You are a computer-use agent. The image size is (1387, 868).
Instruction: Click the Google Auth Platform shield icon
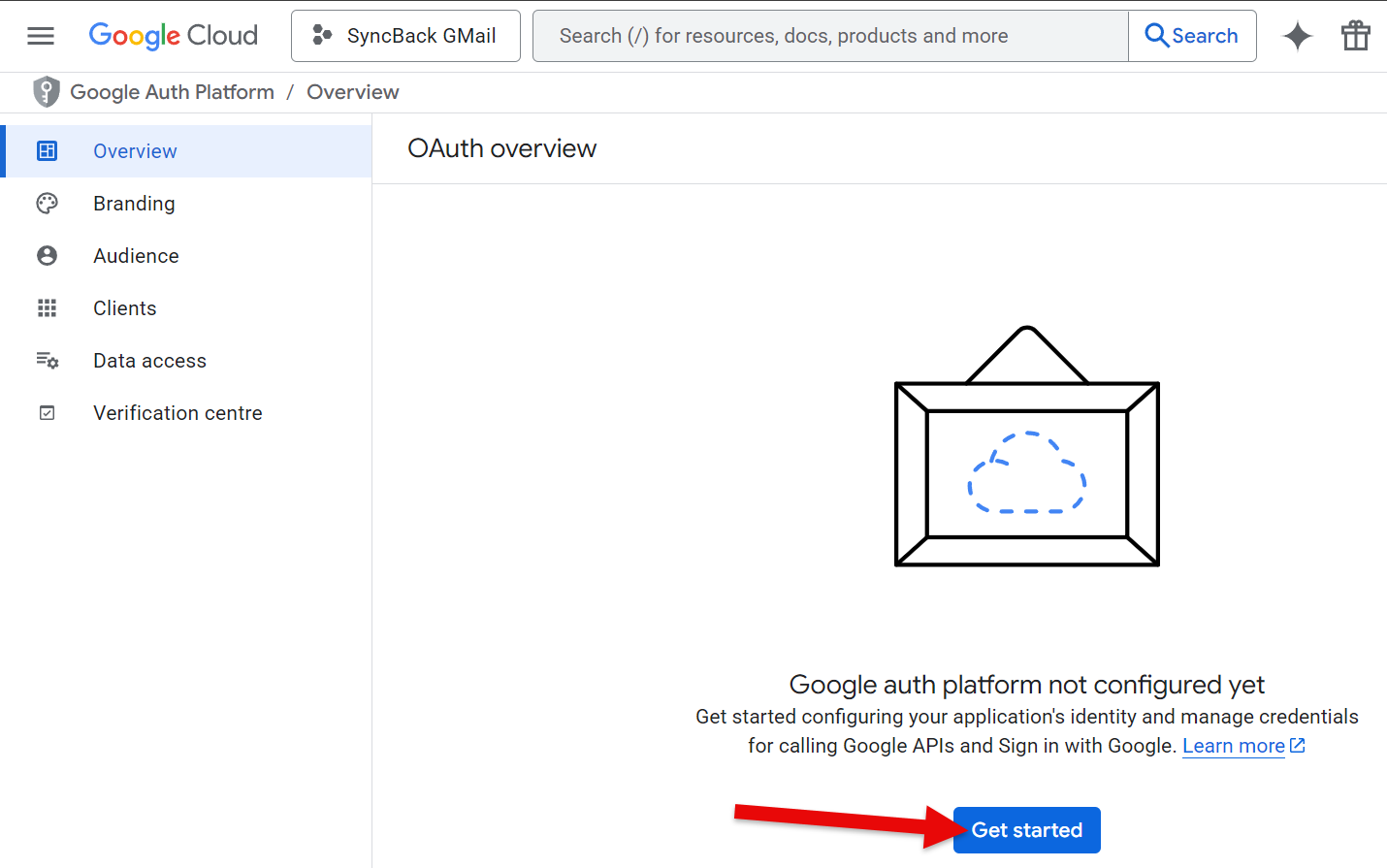pyautogui.click(x=46, y=92)
